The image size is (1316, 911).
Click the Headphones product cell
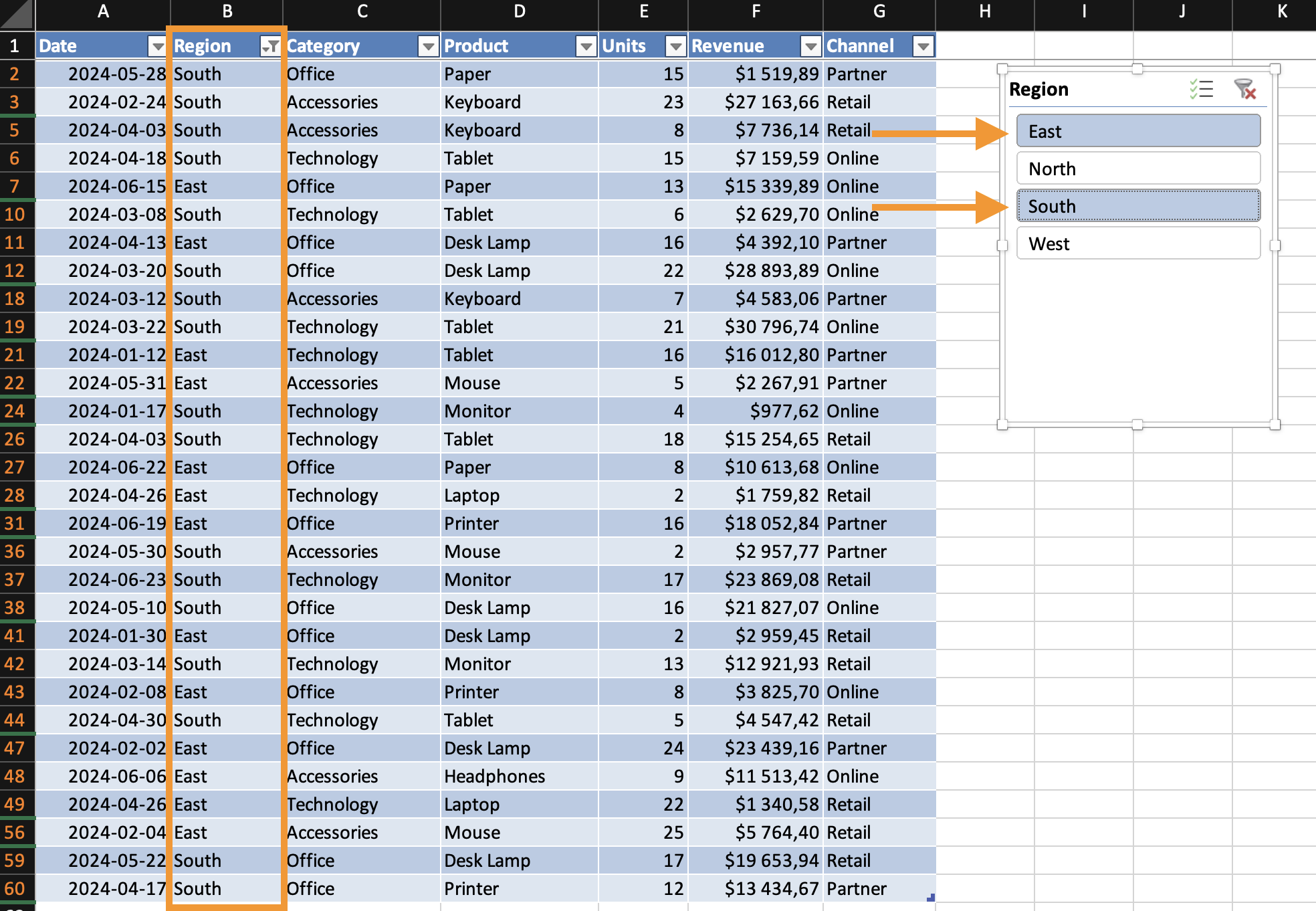point(494,777)
